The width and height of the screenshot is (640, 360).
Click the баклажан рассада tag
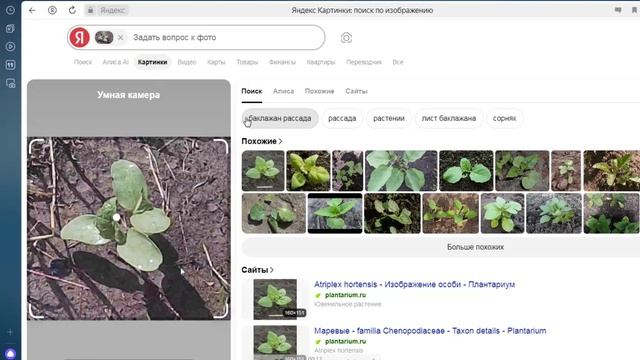(x=280, y=118)
